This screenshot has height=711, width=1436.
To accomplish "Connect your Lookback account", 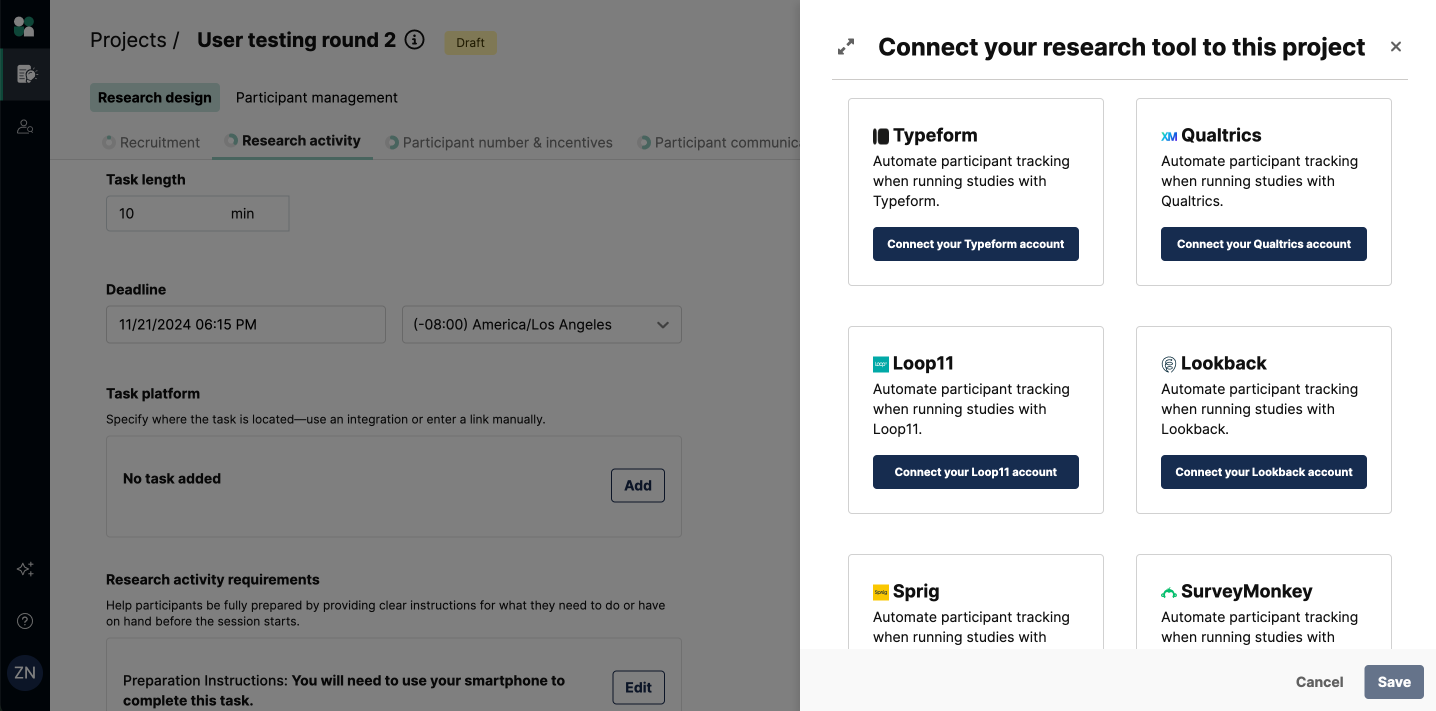I will (1264, 472).
